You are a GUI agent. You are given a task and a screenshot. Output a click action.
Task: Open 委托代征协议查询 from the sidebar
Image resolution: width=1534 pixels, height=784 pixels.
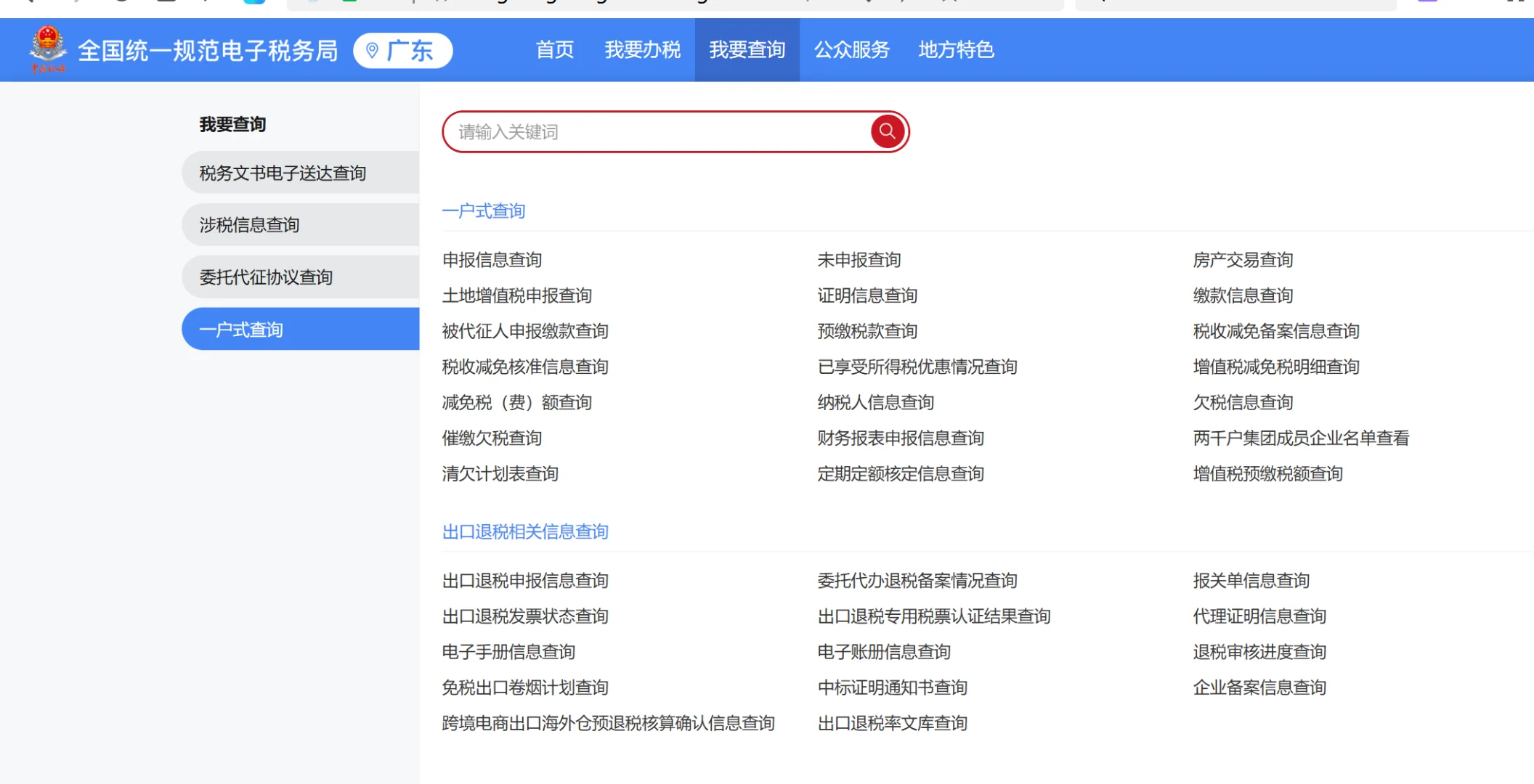(x=266, y=277)
